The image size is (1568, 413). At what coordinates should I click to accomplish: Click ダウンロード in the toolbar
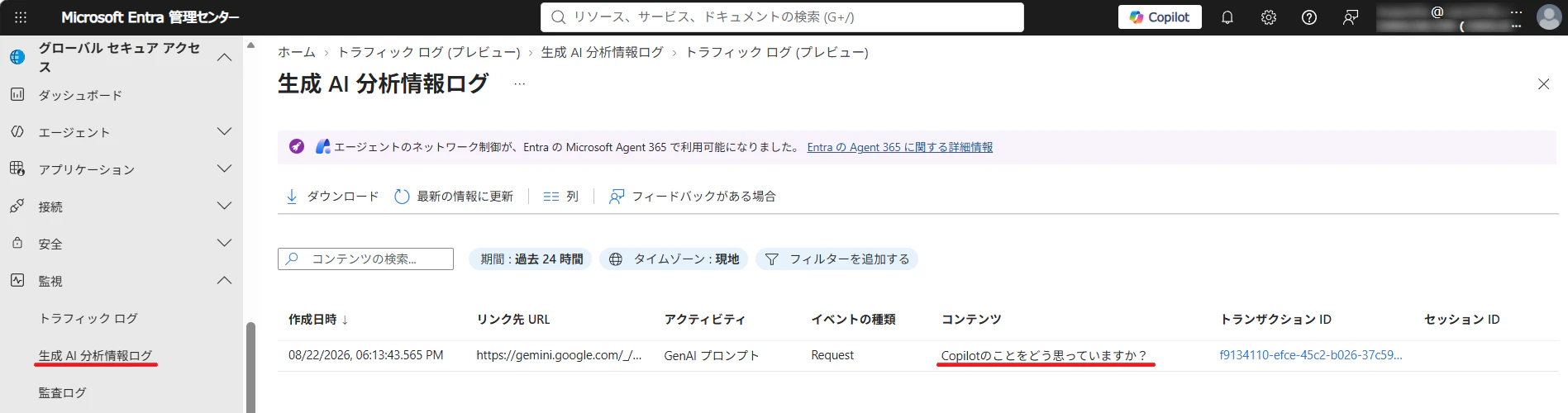pos(331,196)
